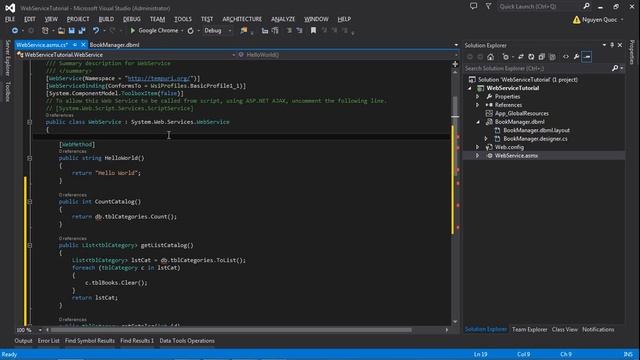Open the Server Explorer side tab
The height and width of the screenshot is (360, 640).
point(7,58)
